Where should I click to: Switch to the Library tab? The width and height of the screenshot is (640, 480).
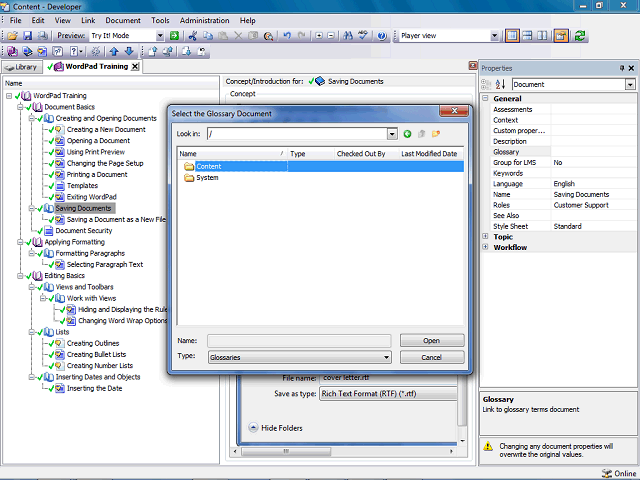[22, 67]
